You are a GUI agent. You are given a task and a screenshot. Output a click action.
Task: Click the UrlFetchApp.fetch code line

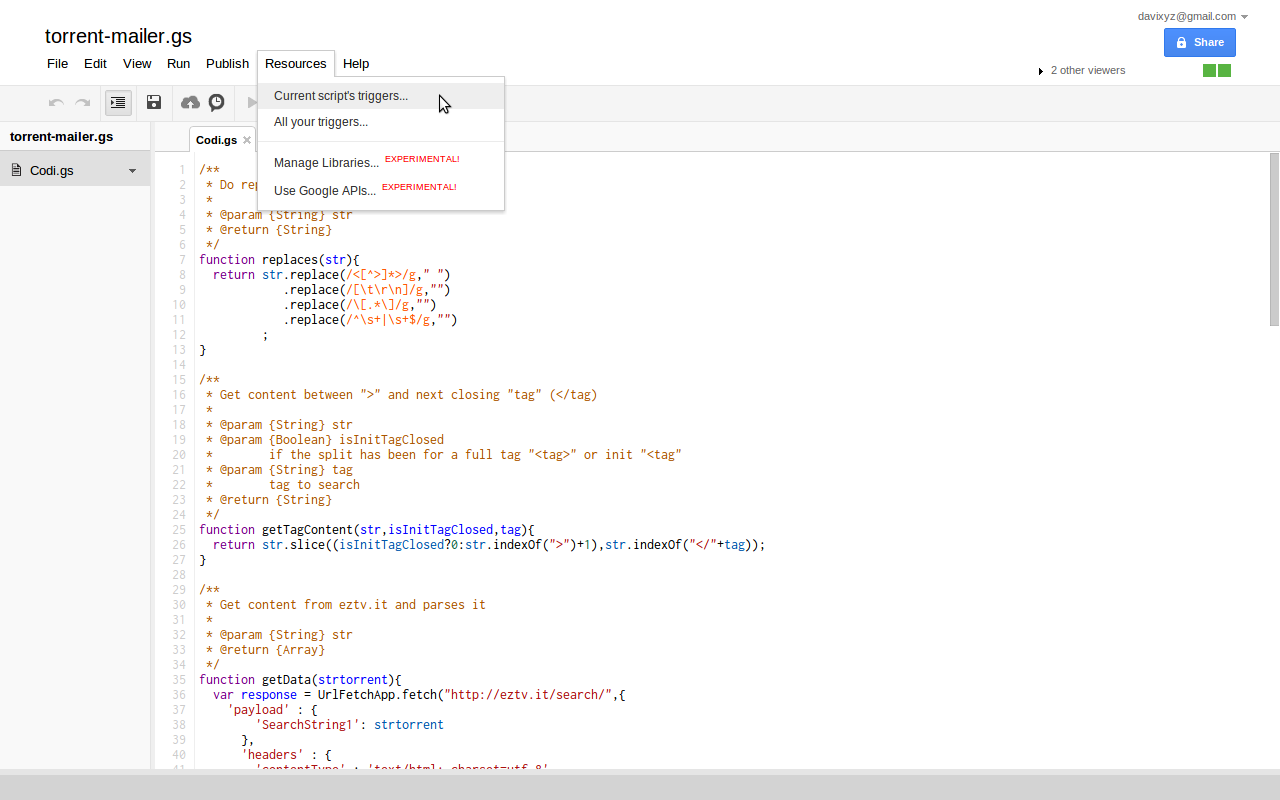coord(419,695)
